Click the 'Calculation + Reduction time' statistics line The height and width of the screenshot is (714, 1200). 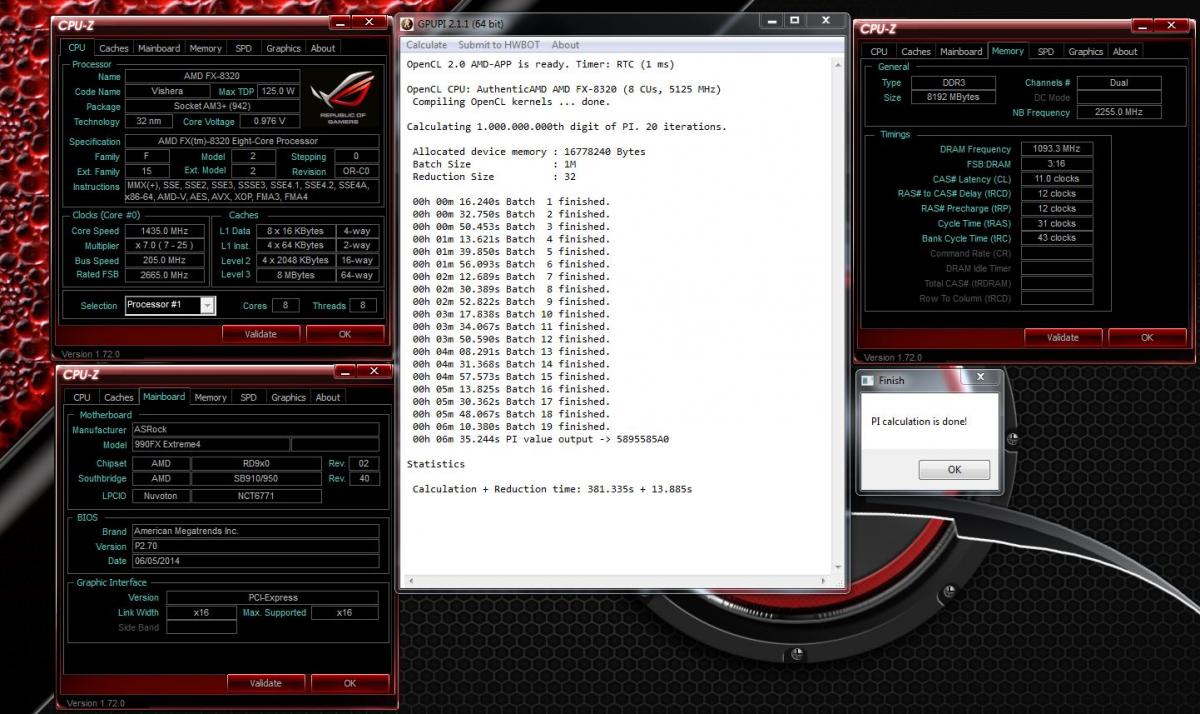(552, 489)
